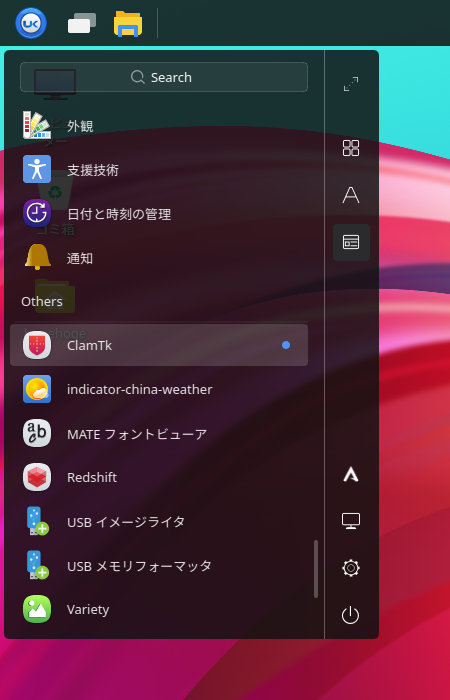Screen dimensions: 450x700
Task: Click the user avatar icon in sidebar
Action: 351,475
